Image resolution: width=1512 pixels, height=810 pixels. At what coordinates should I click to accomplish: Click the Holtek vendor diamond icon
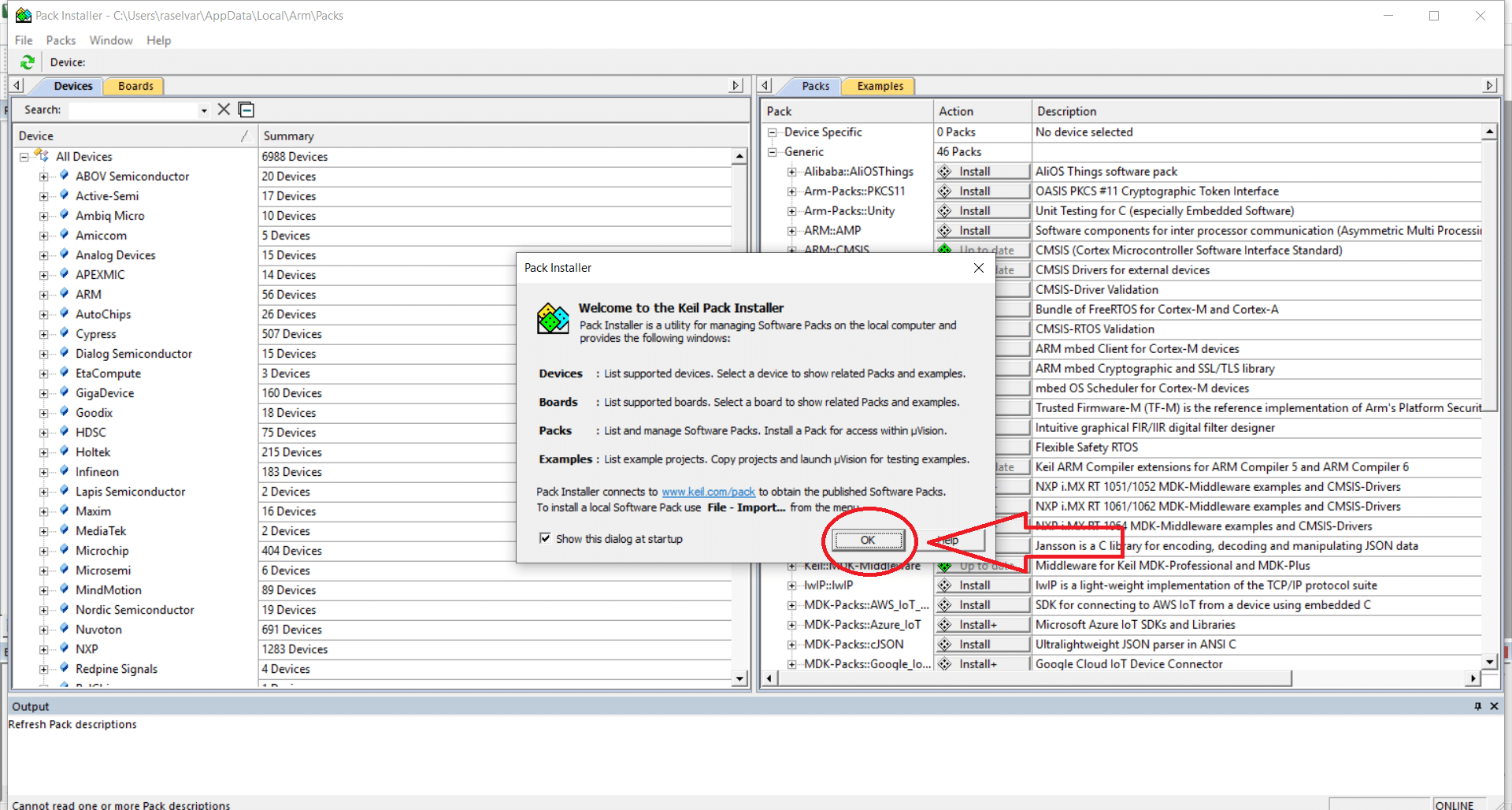click(x=65, y=451)
